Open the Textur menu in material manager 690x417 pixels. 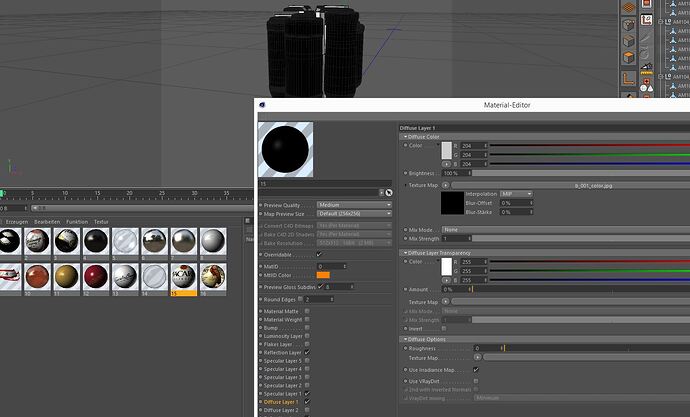[101, 222]
